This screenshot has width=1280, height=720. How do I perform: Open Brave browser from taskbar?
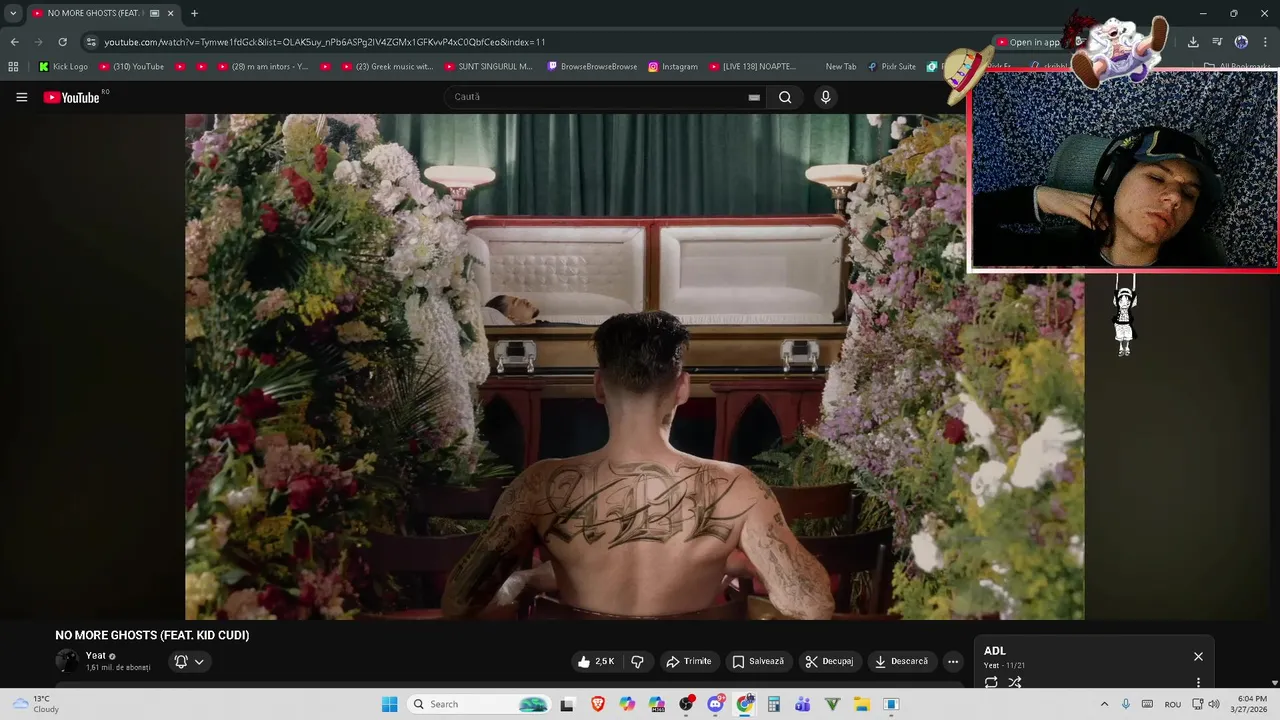coord(597,704)
